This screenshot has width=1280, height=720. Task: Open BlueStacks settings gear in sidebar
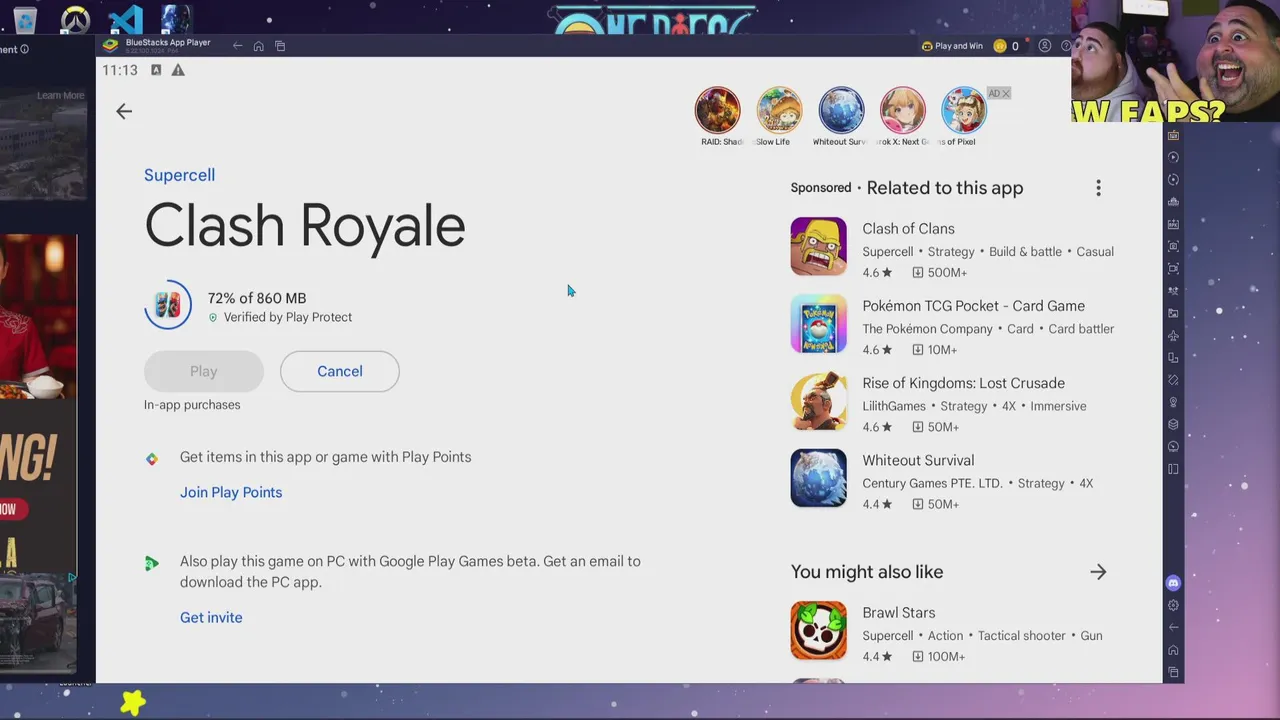click(1174, 605)
